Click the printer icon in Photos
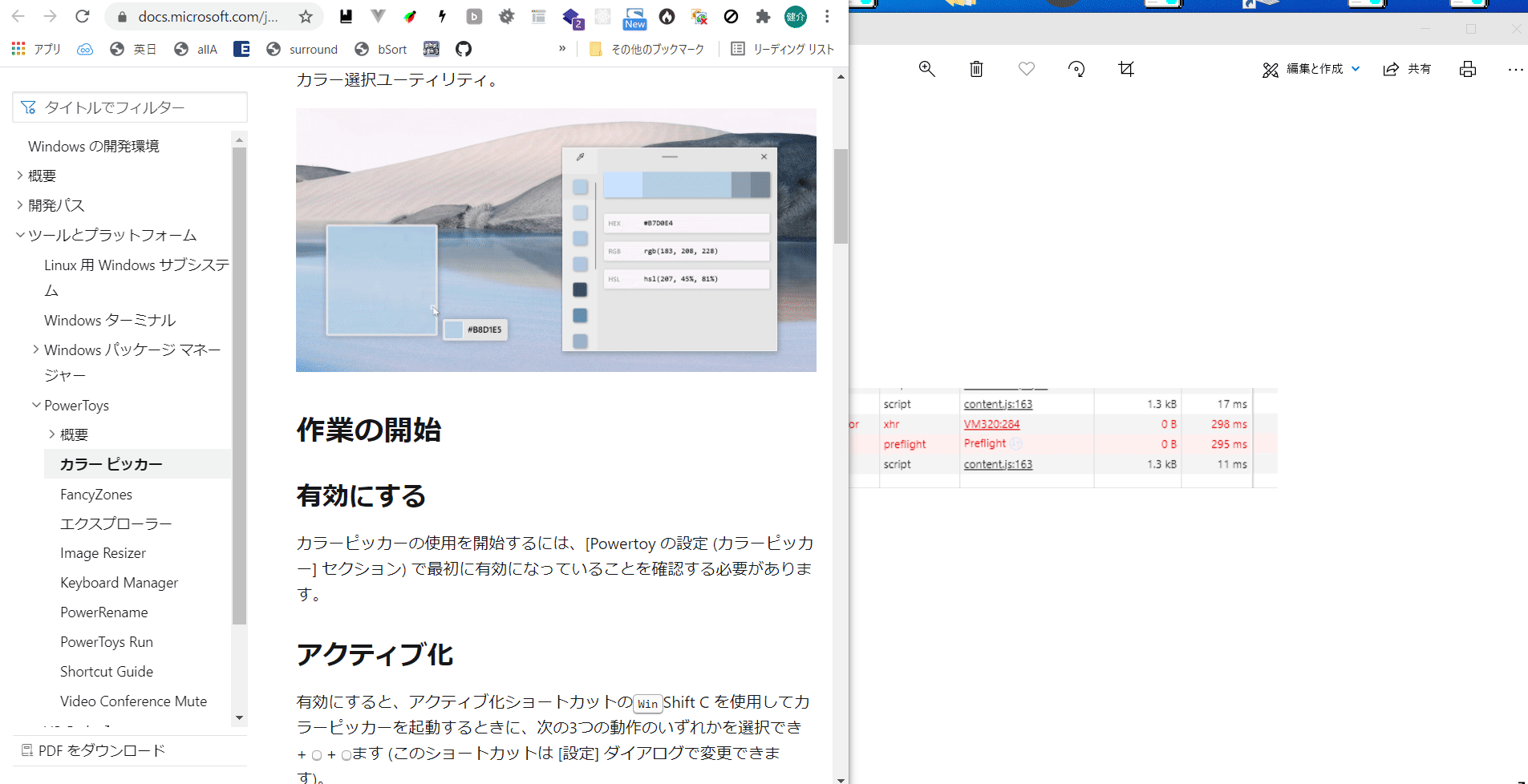Image resolution: width=1528 pixels, height=784 pixels. point(1467,69)
